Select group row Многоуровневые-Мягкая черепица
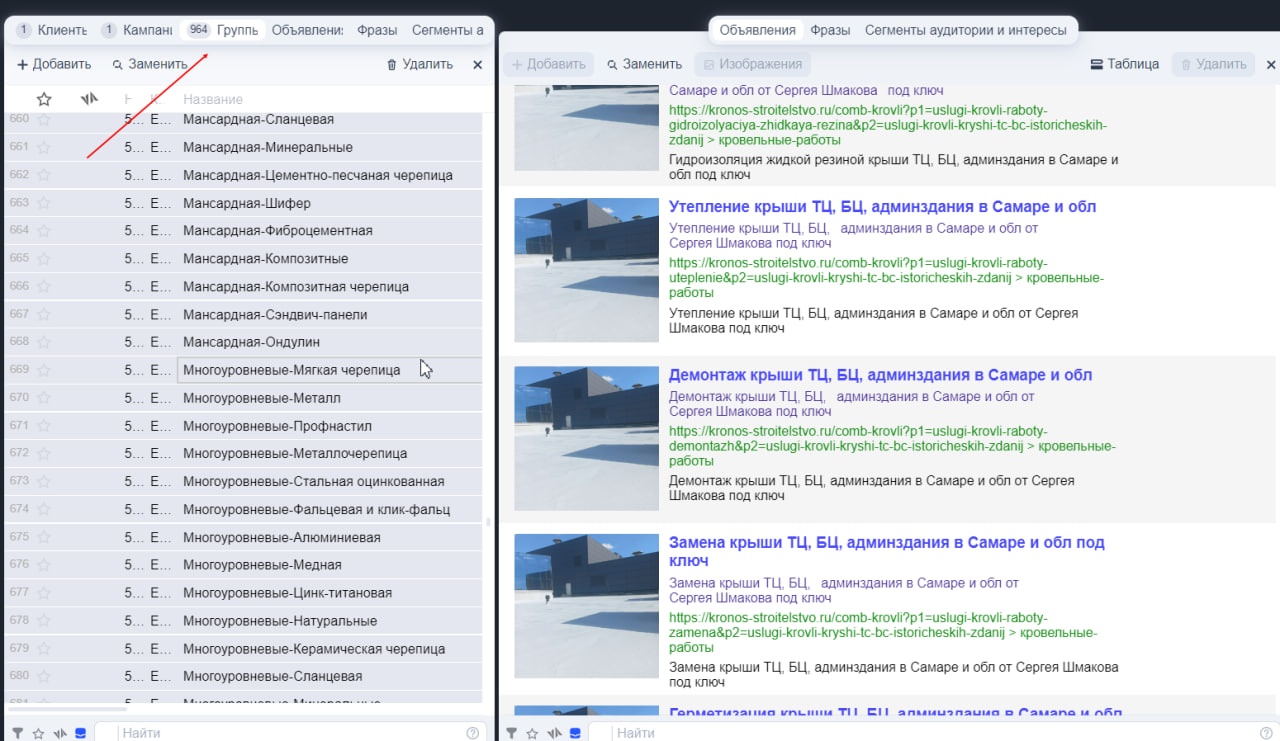Image resolution: width=1280 pixels, height=741 pixels. 291,370
